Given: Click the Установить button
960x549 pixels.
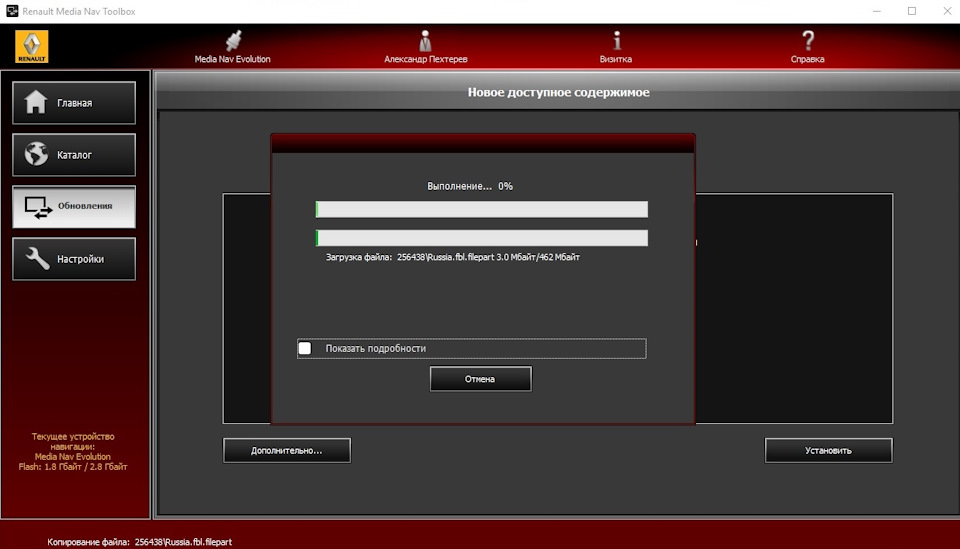Looking at the screenshot, I should [x=828, y=450].
